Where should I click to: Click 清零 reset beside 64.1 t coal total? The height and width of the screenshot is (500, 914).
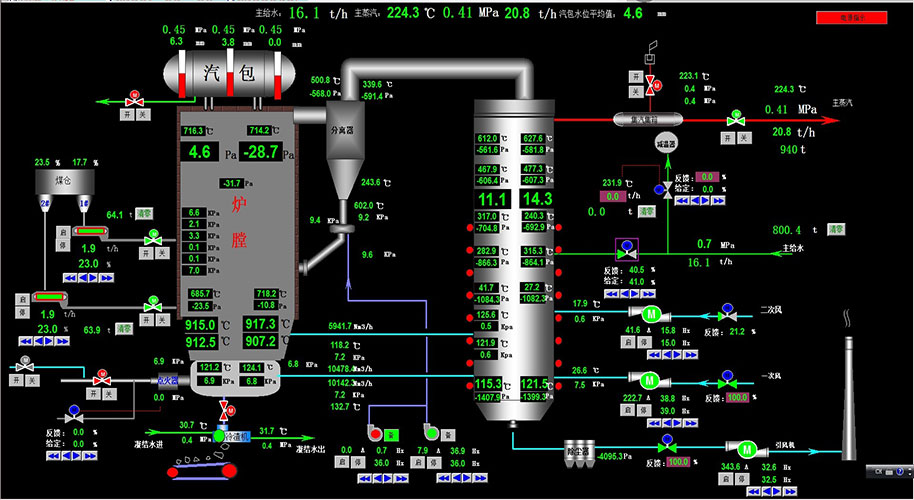coord(143,213)
